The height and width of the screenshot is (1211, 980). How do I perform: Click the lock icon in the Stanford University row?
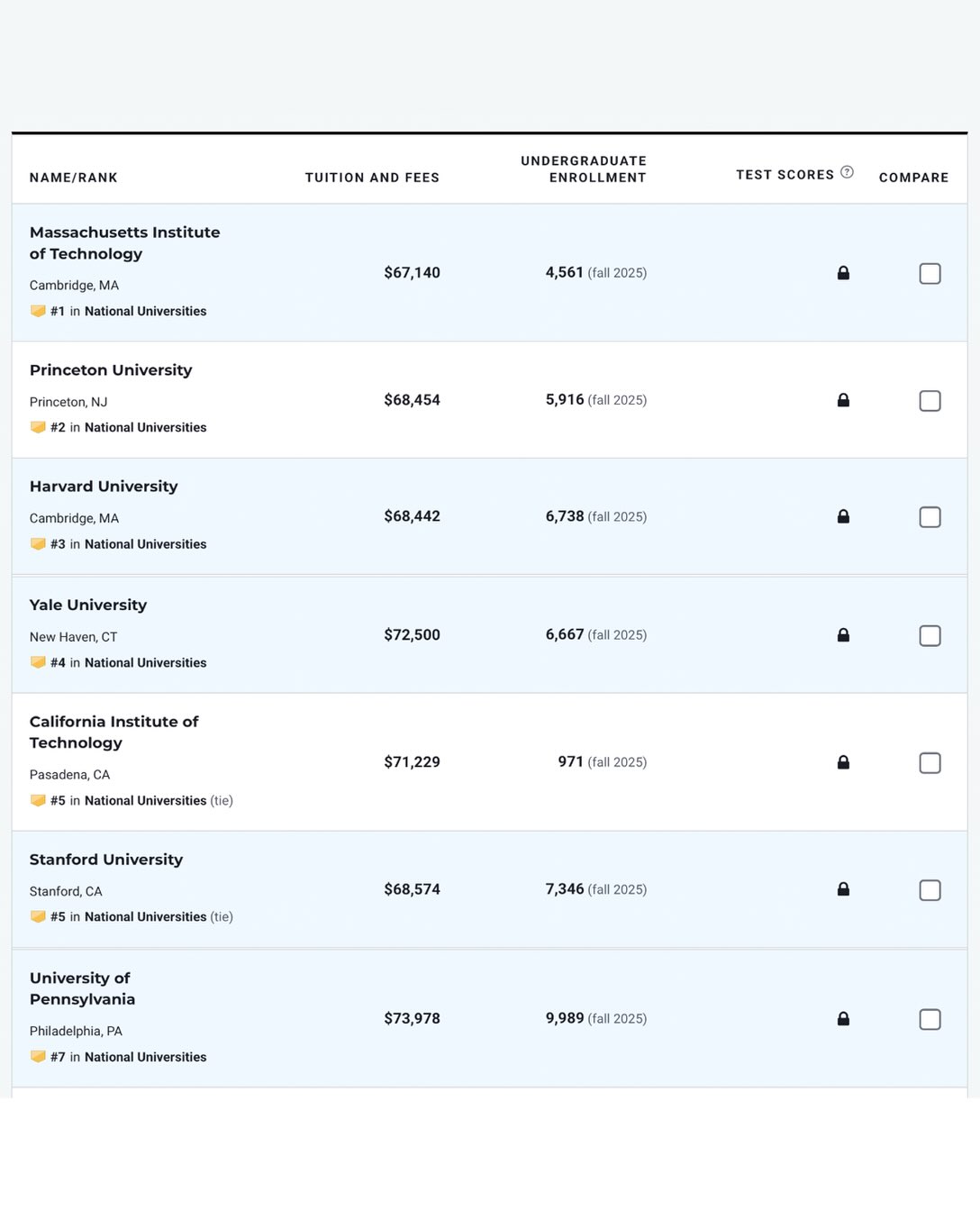click(x=843, y=889)
